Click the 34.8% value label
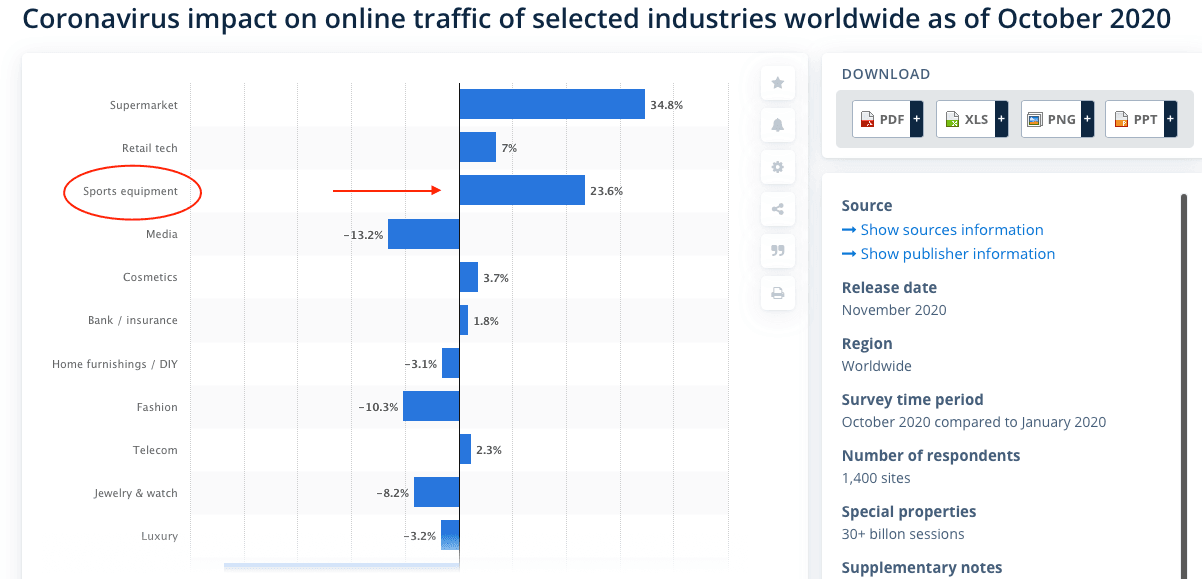This screenshot has height=579, width=1202. (x=666, y=105)
